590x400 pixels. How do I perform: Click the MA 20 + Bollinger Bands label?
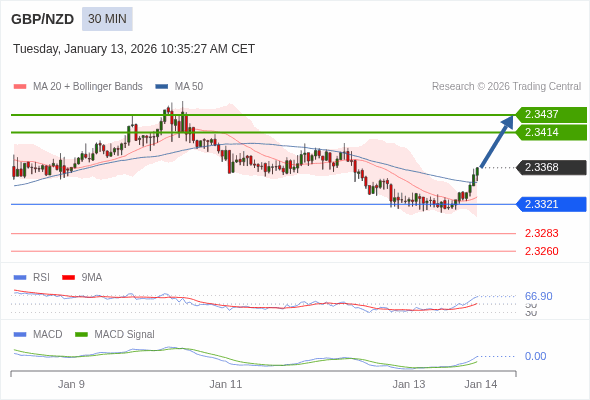(88, 87)
